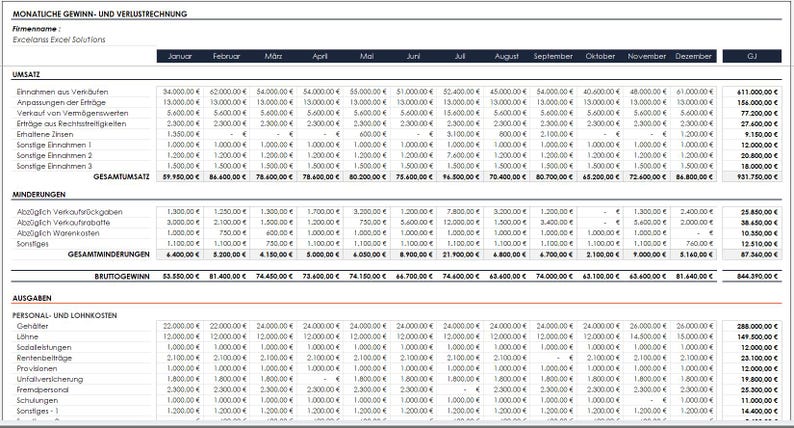This screenshot has height=428, width=794.
Task: Select row label 'Sonstiges - 1'
Action: pos(37,411)
